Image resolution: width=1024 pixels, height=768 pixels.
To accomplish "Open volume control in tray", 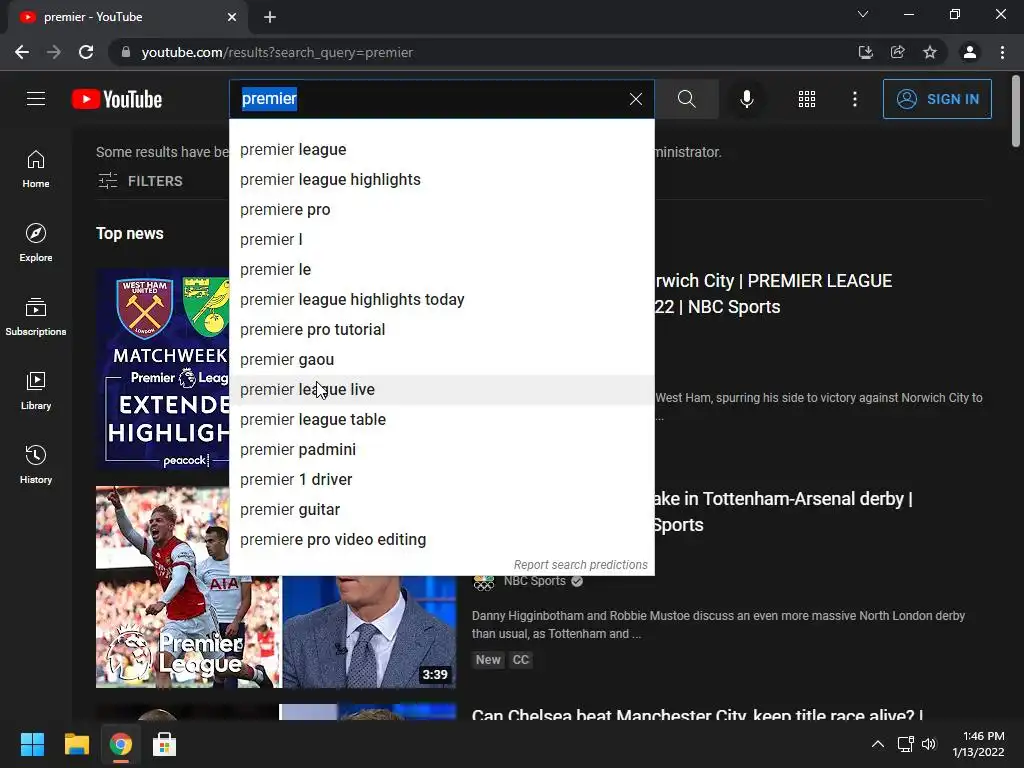I will 929,744.
